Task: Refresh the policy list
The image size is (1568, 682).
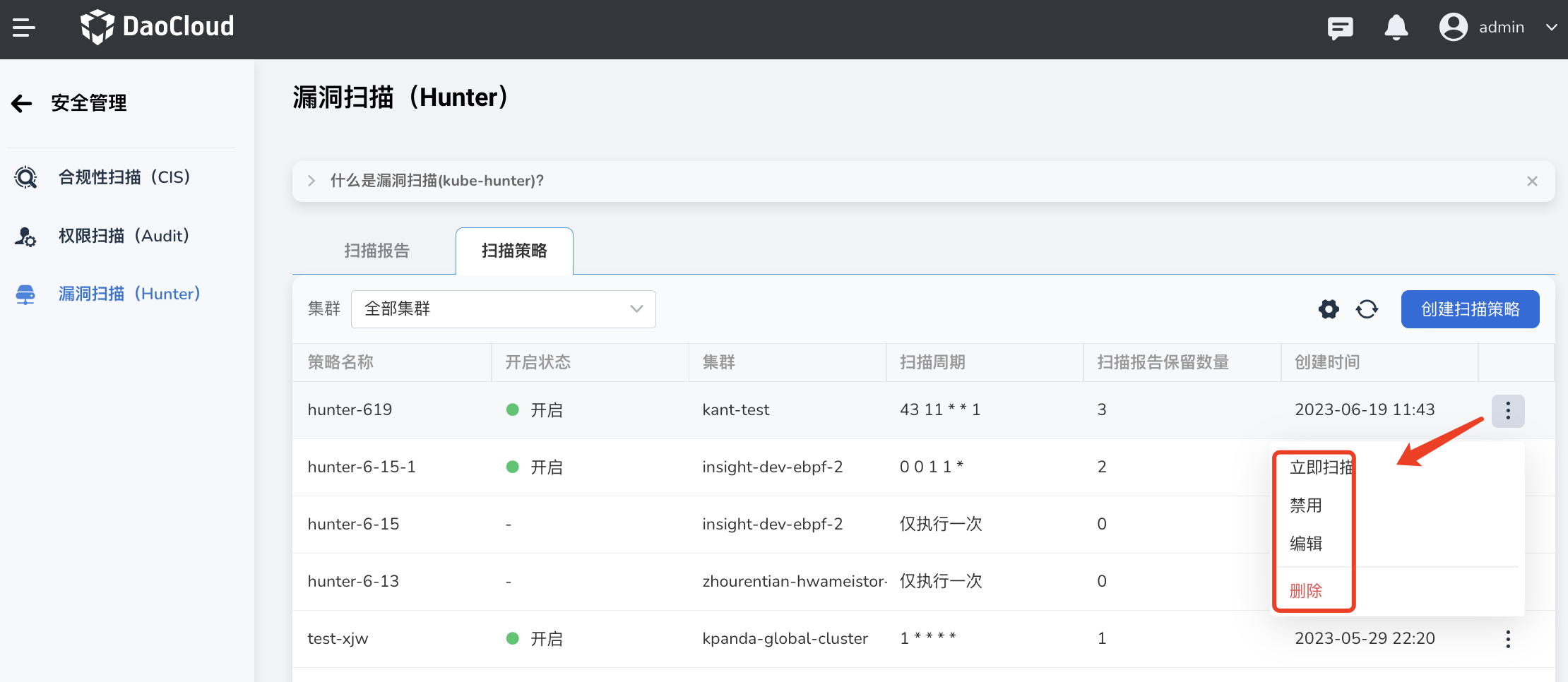Action: [1367, 309]
